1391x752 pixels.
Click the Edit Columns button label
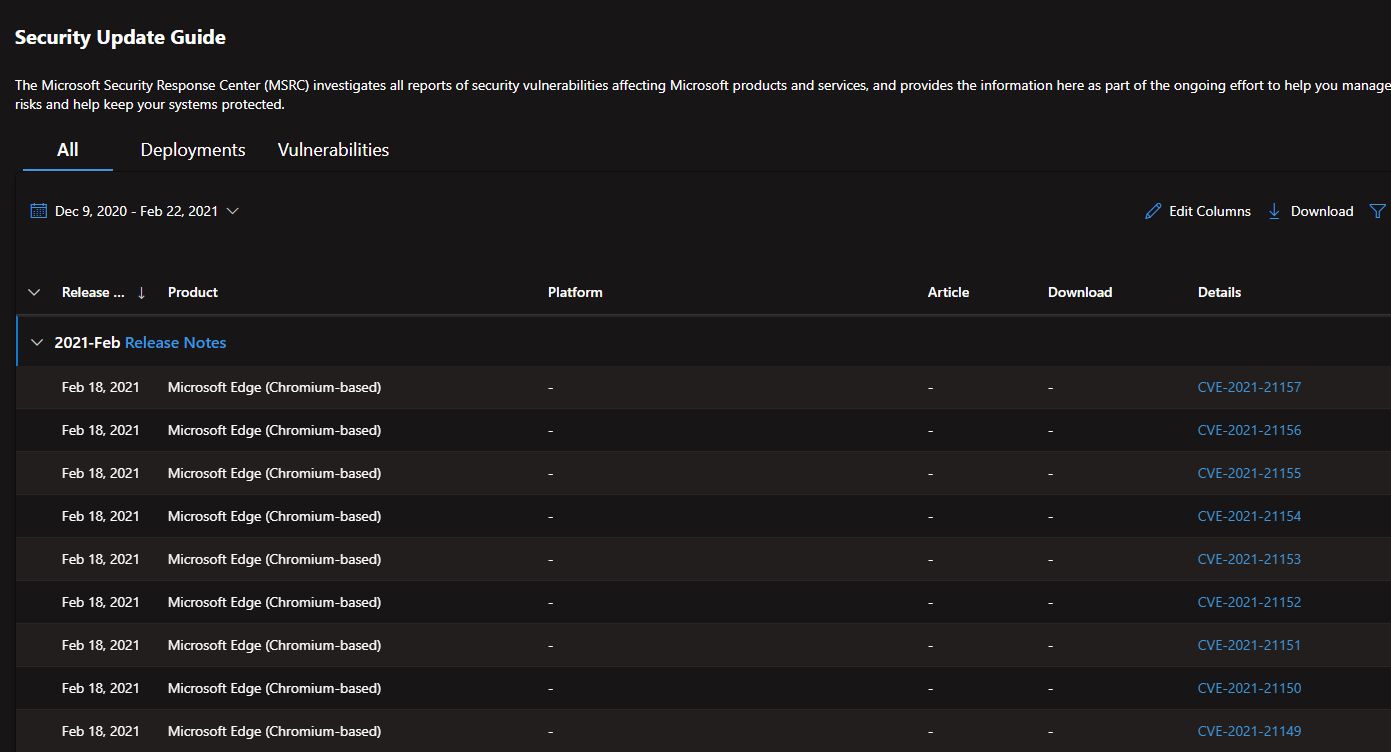coord(1210,211)
